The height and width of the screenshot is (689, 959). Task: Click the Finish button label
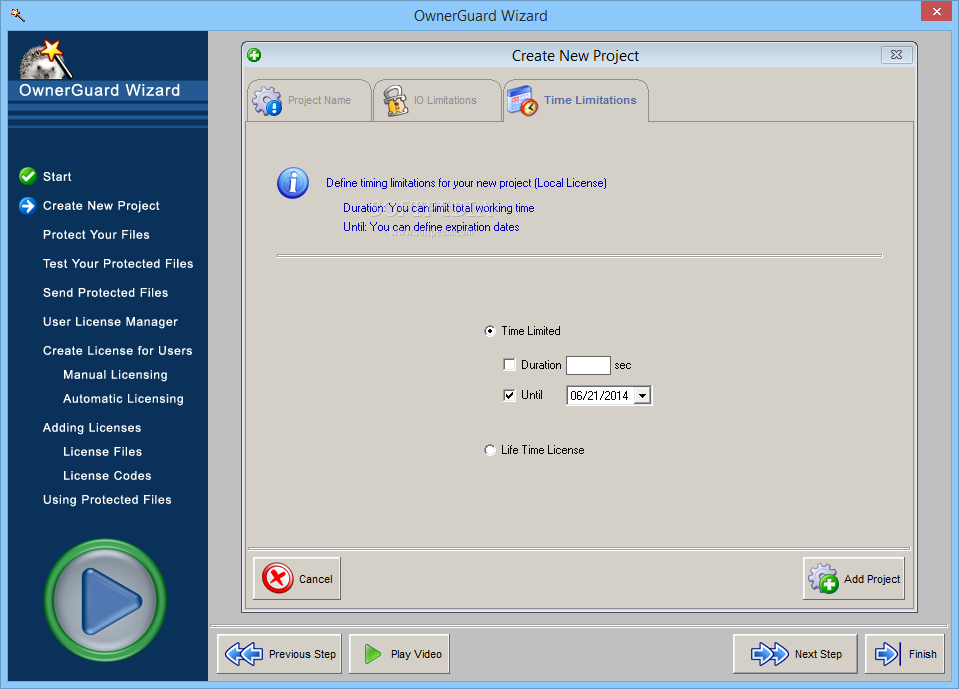(922, 654)
